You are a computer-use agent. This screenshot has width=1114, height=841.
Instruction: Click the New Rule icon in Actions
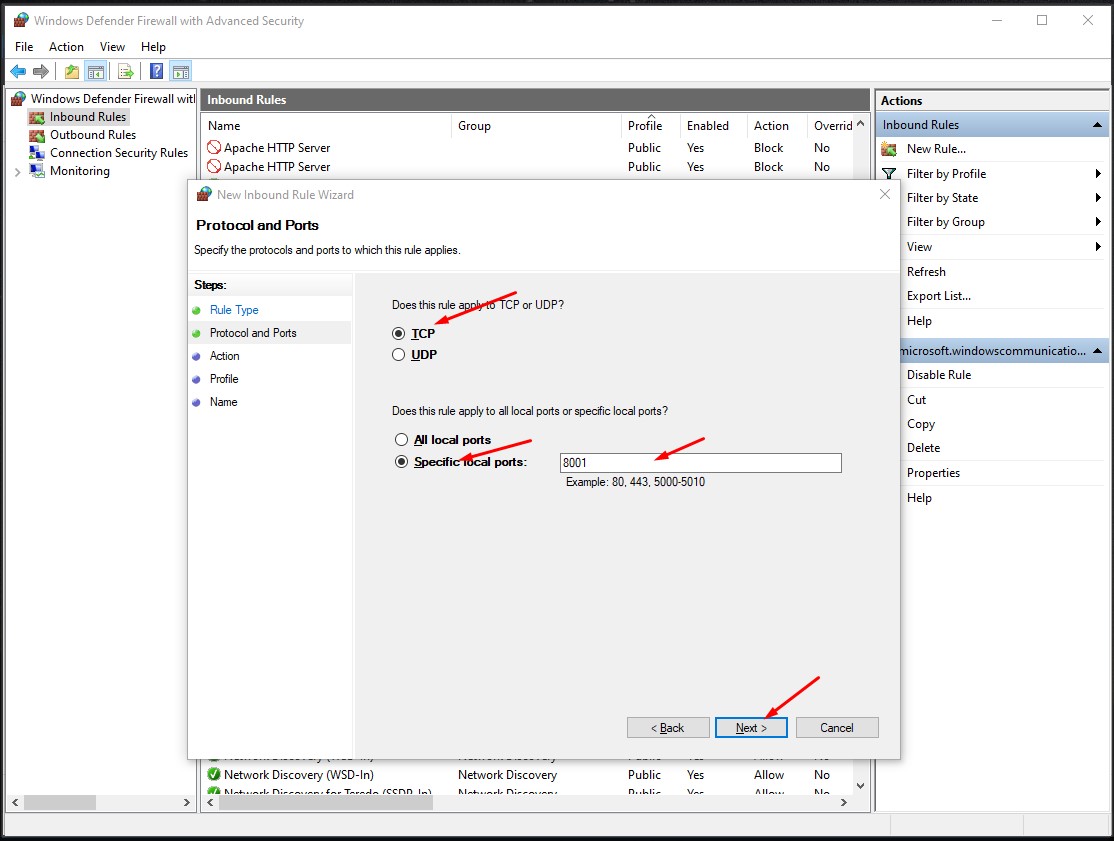tap(889, 149)
